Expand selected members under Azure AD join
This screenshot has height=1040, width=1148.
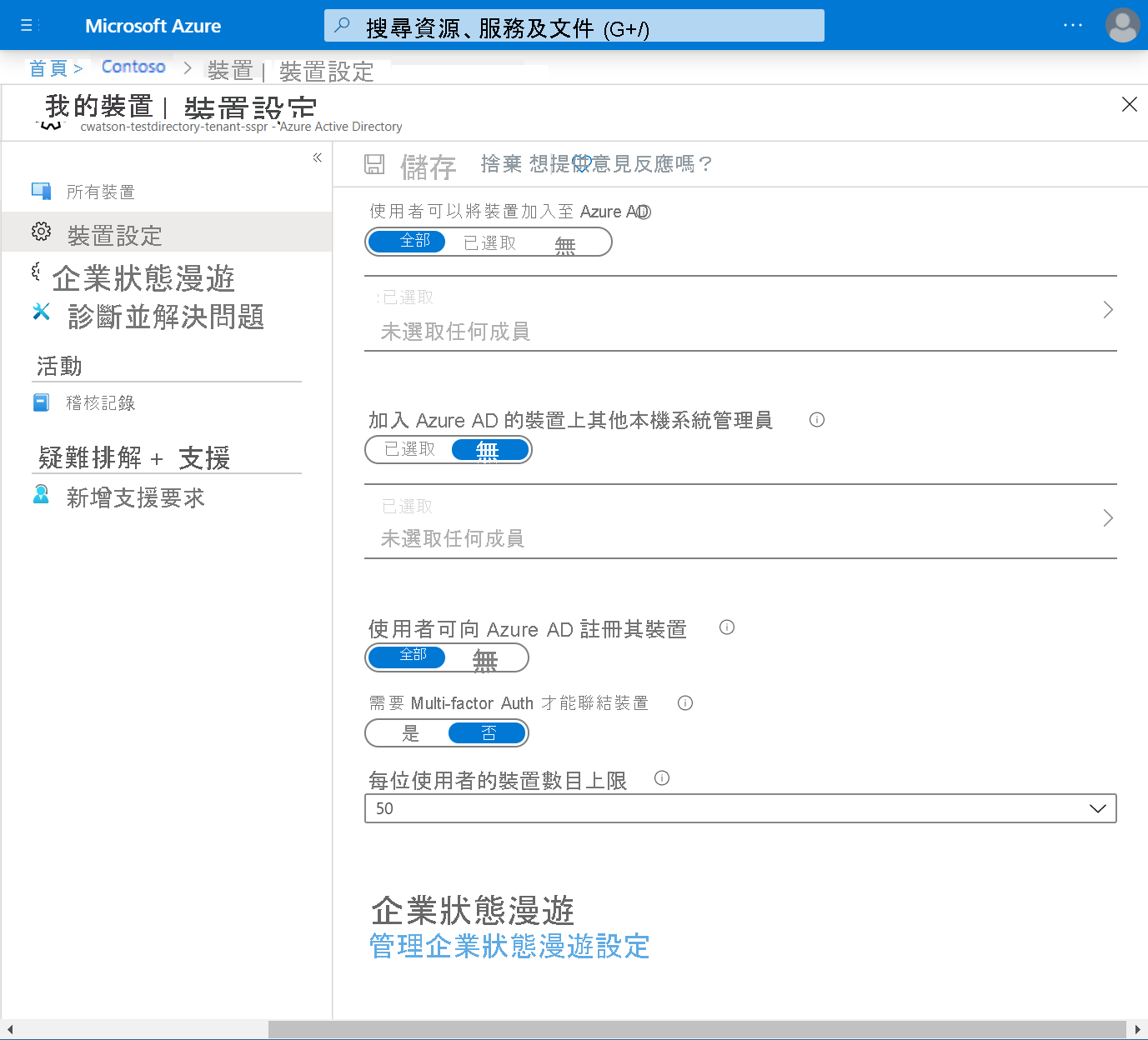740,313
